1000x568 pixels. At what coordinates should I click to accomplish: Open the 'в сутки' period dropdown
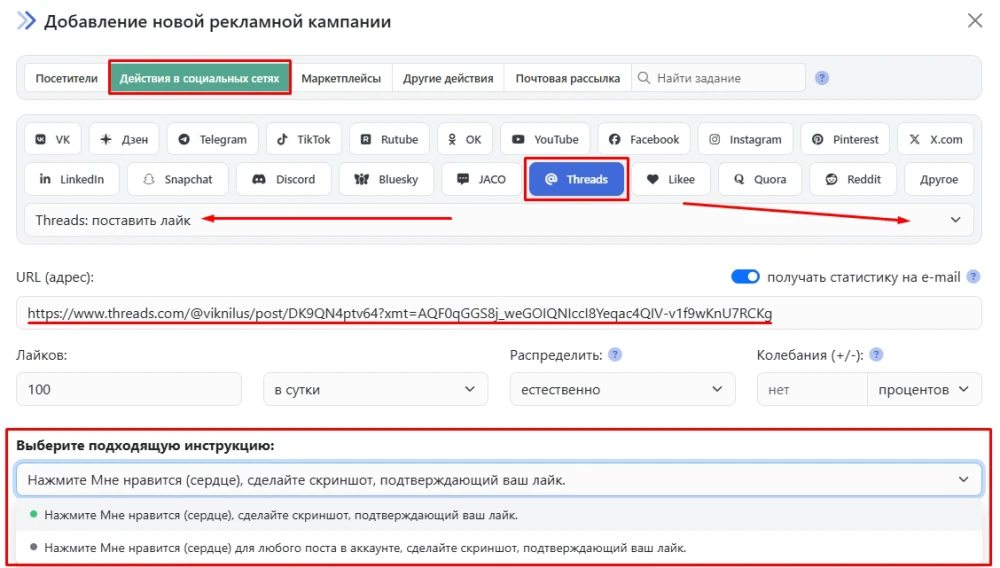pos(375,389)
